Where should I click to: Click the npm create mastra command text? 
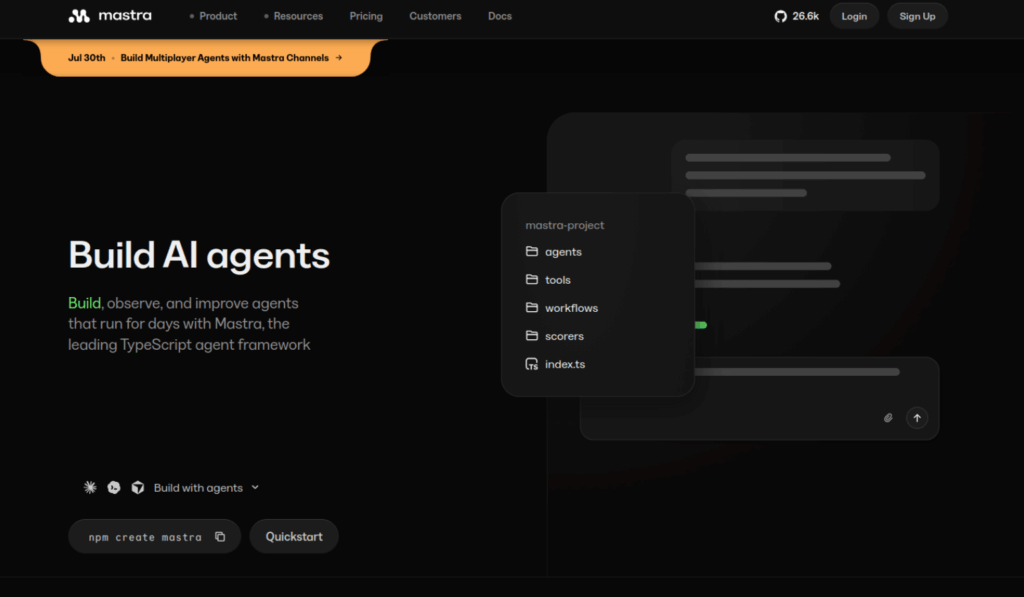pos(145,538)
